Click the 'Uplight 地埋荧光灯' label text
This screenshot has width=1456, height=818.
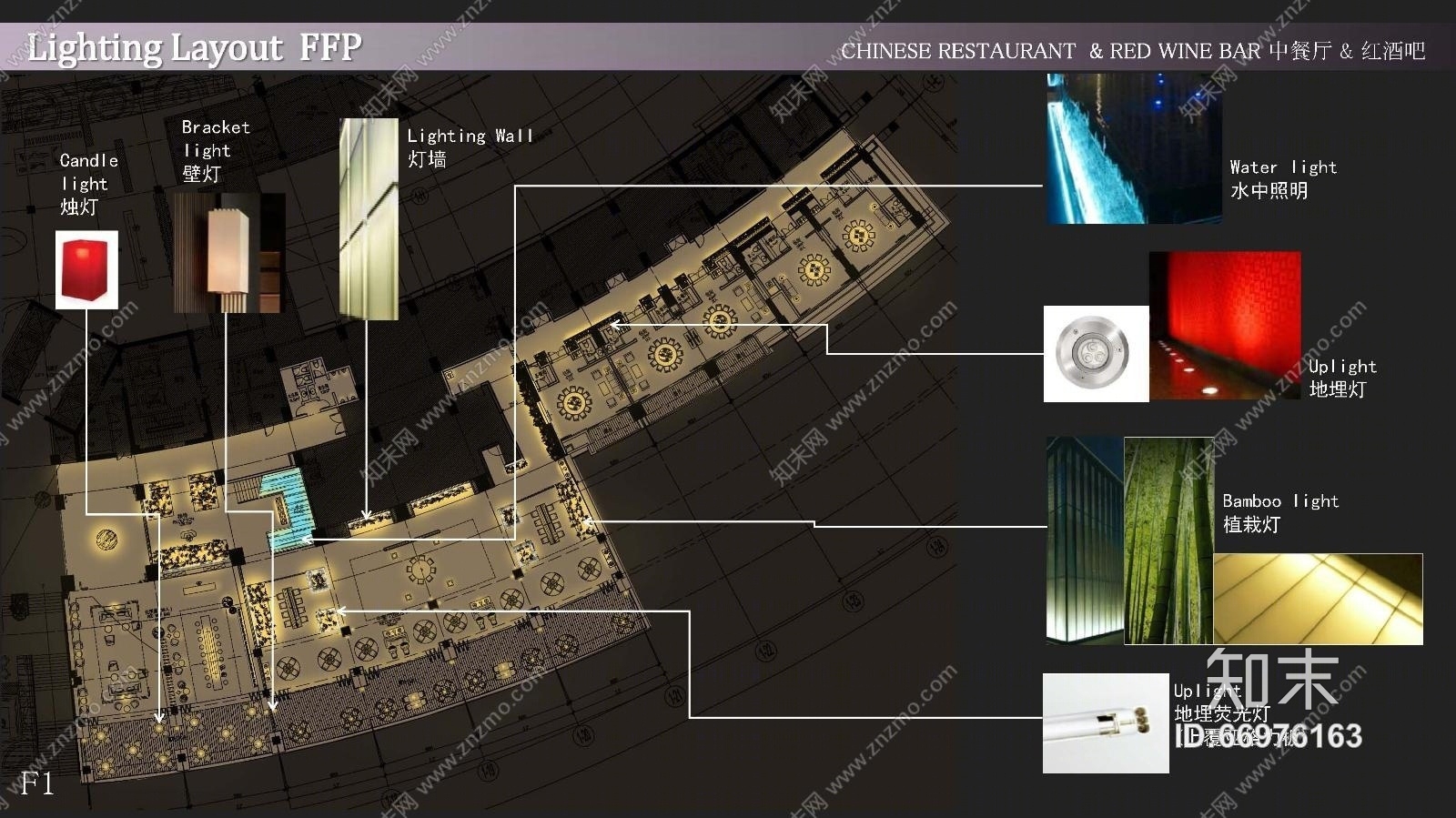(x=1220, y=702)
